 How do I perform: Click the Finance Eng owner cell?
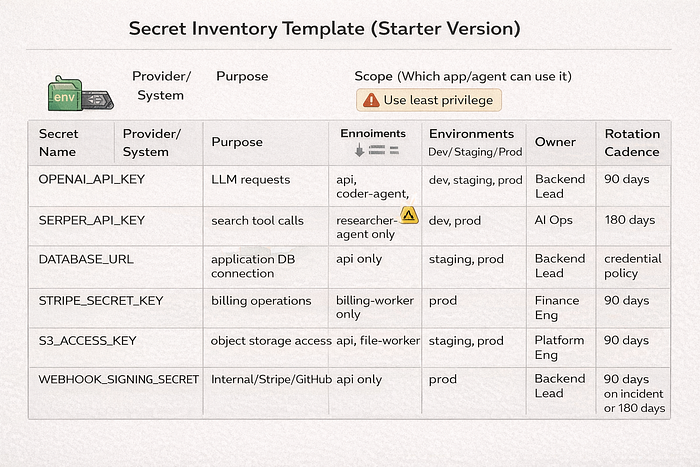[557, 308]
